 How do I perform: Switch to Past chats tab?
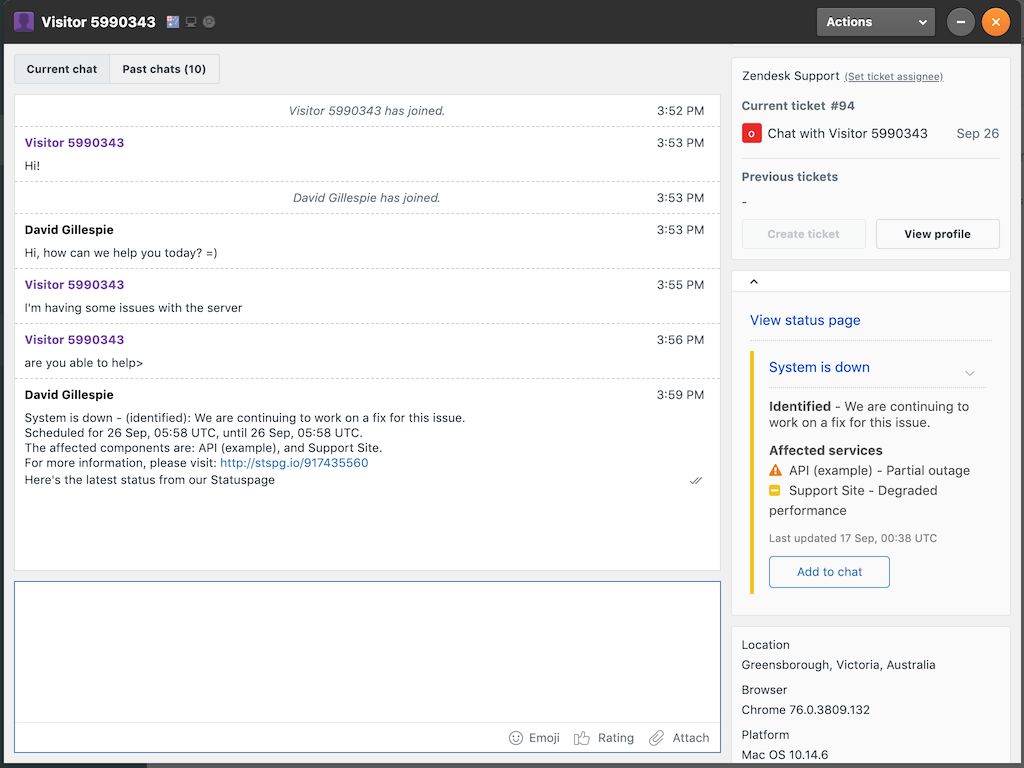(164, 69)
